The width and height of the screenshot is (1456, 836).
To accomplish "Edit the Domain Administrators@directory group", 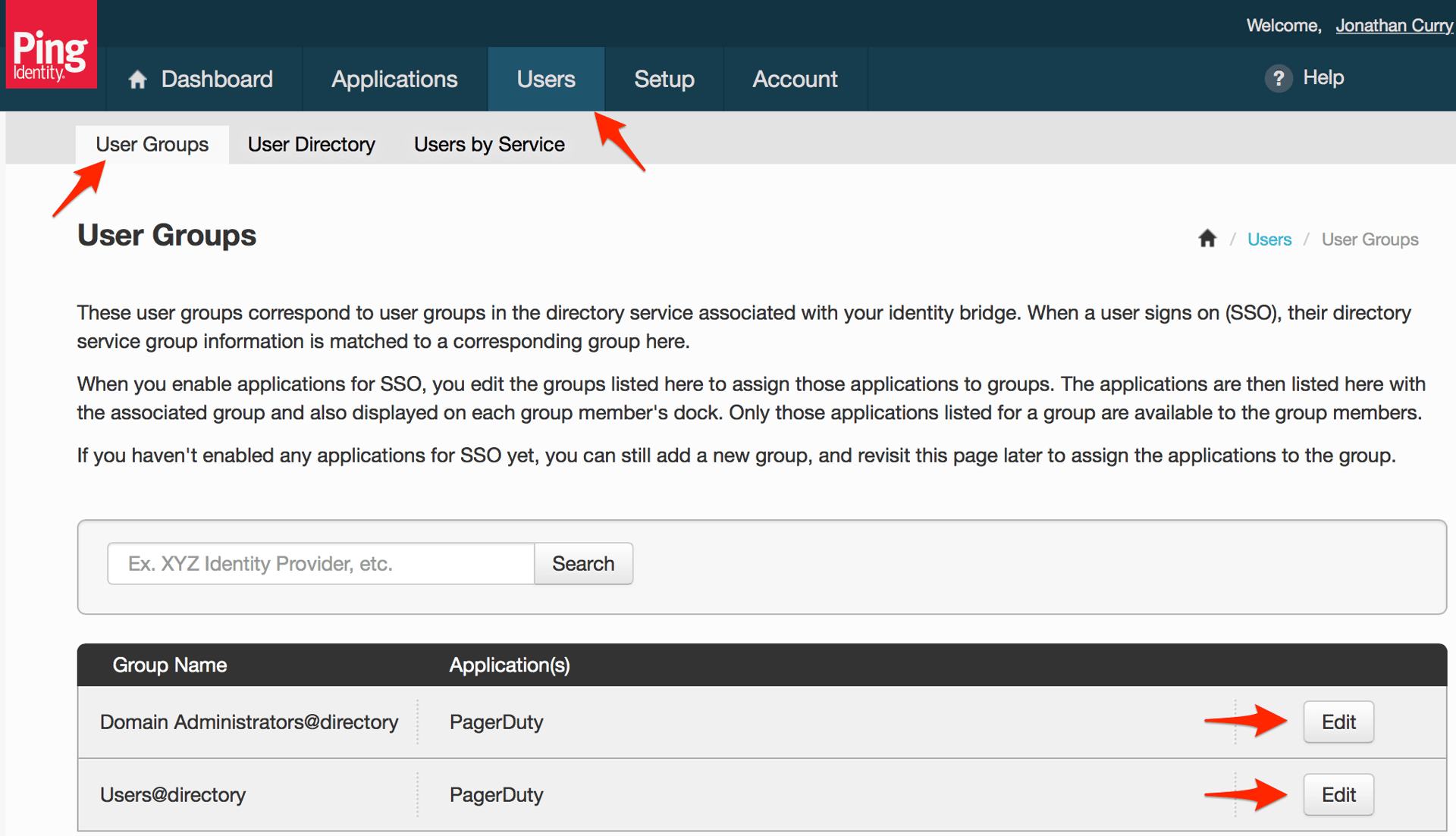I will tap(1338, 722).
